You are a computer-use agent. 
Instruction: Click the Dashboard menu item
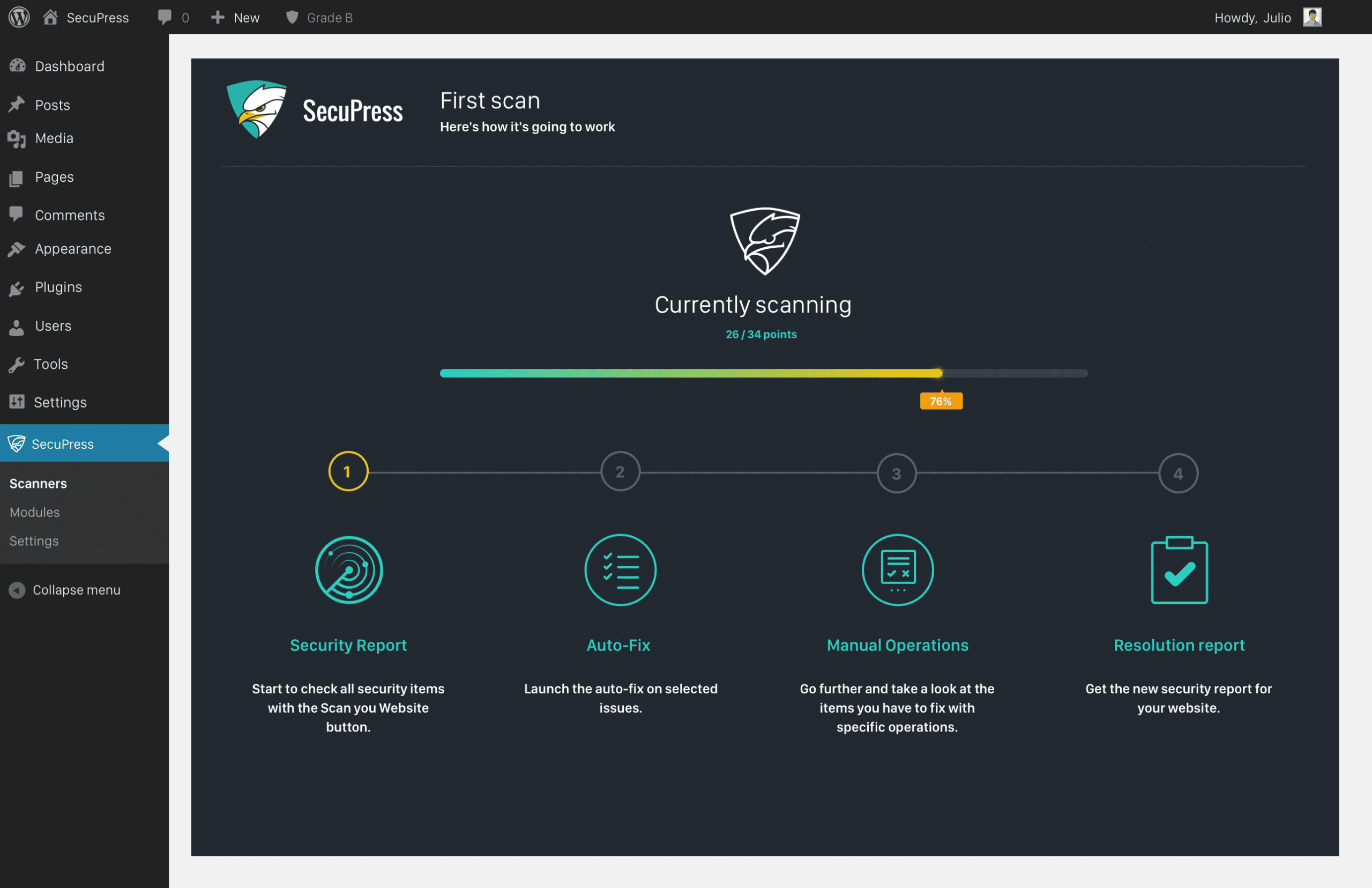[70, 65]
